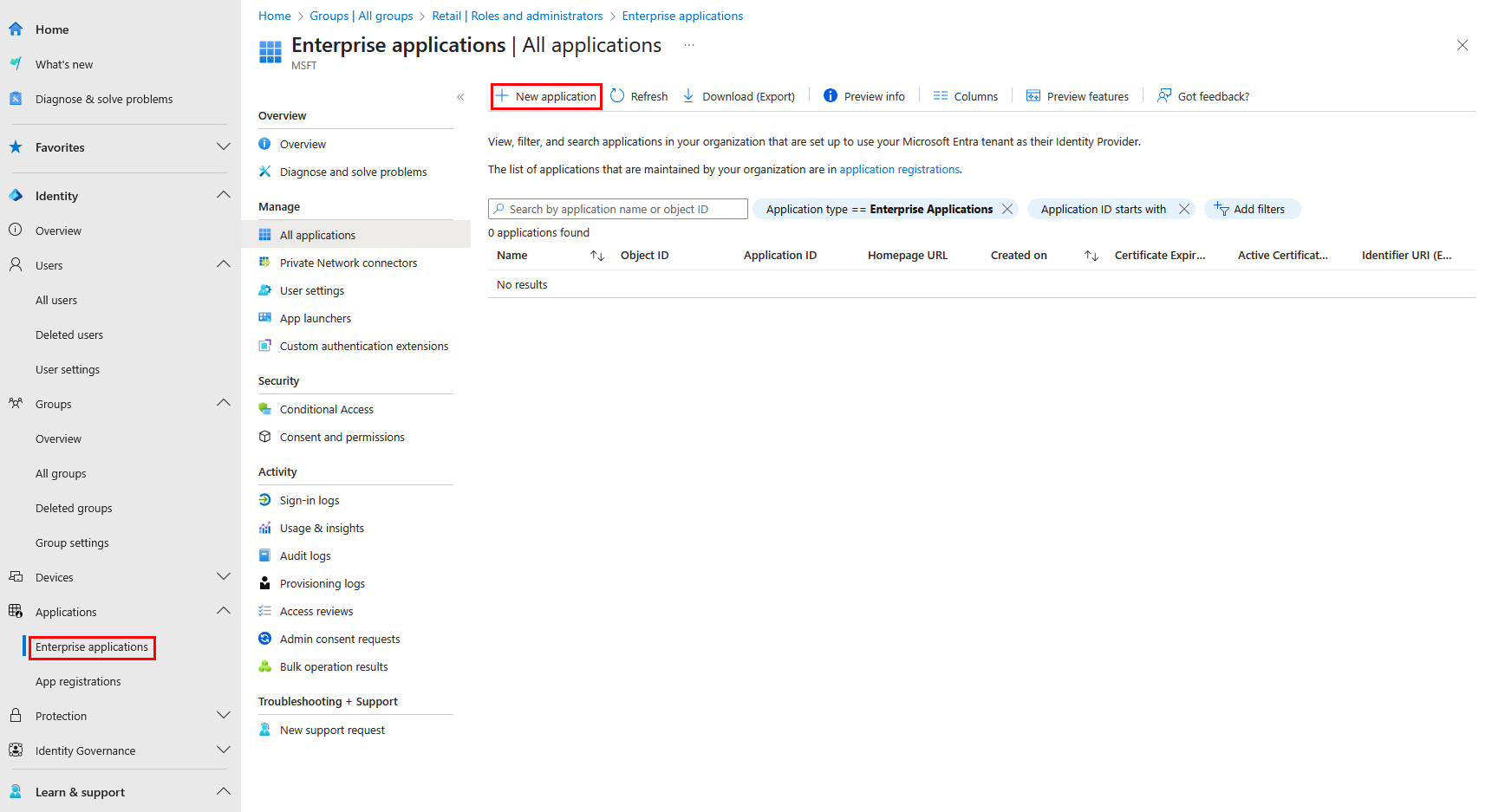Image resolution: width=1492 pixels, height=812 pixels.
Task: Click the Download (Export) arrow icon
Action: tap(688, 96)
